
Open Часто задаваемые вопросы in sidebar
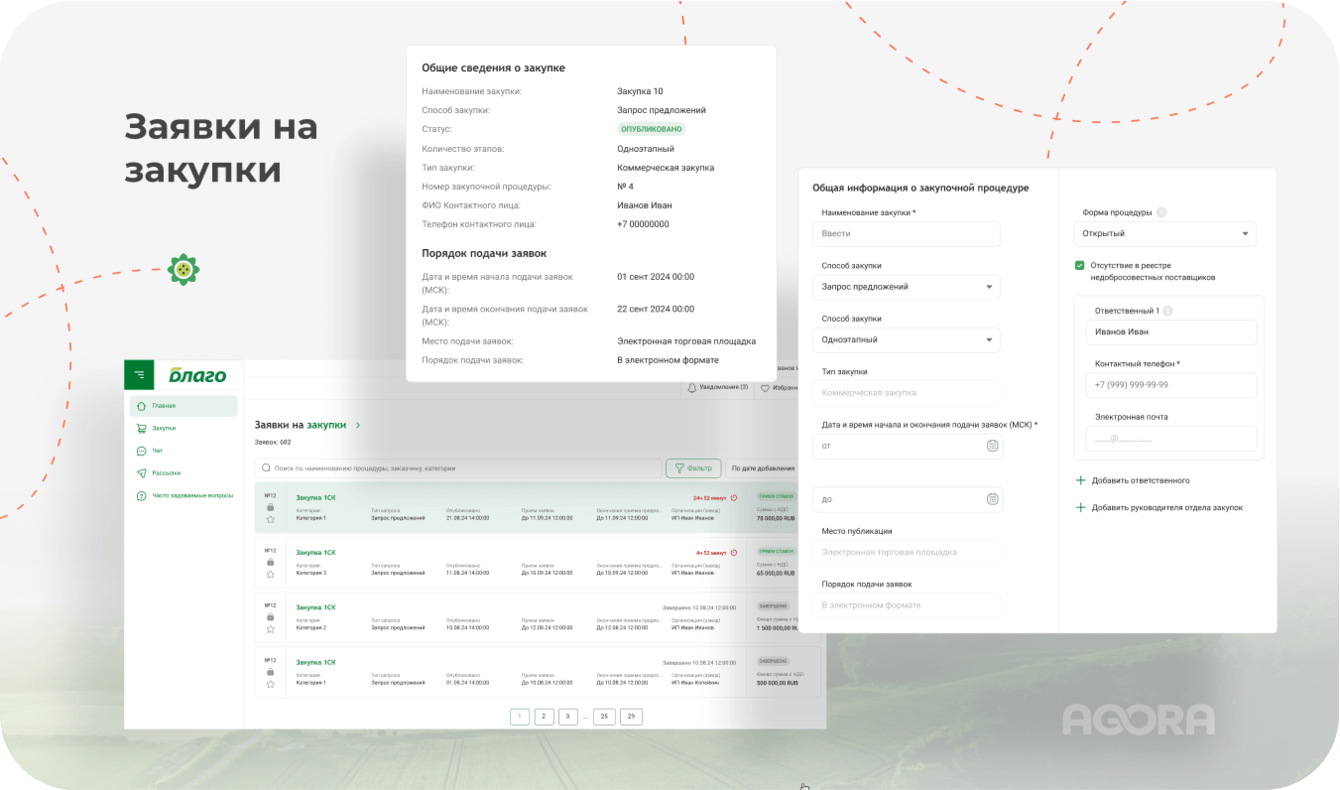pyautogui.click(x=184, y=495)
